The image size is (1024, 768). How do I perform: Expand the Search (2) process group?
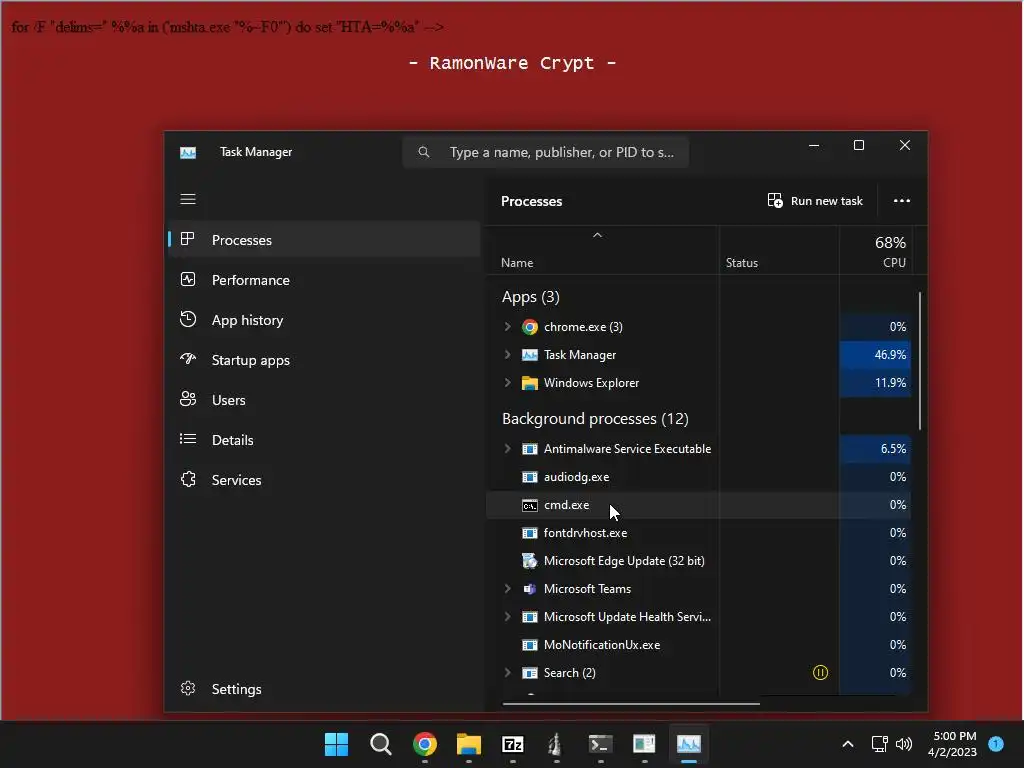click(x=507, y=673)
